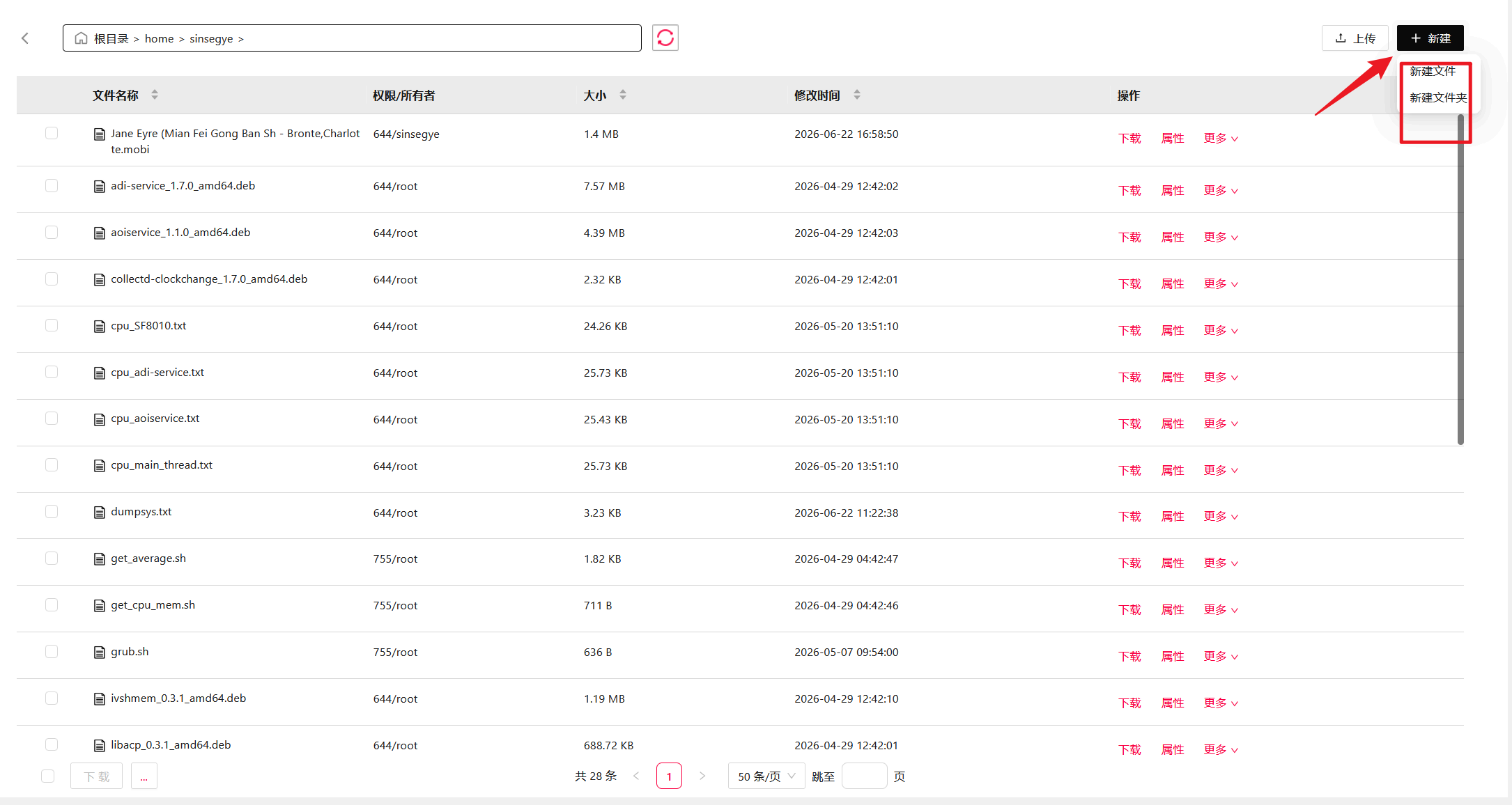Open 更多 menu for cpu_SF8010.txt
The image size is (1512, 805).
(1221, 330)
